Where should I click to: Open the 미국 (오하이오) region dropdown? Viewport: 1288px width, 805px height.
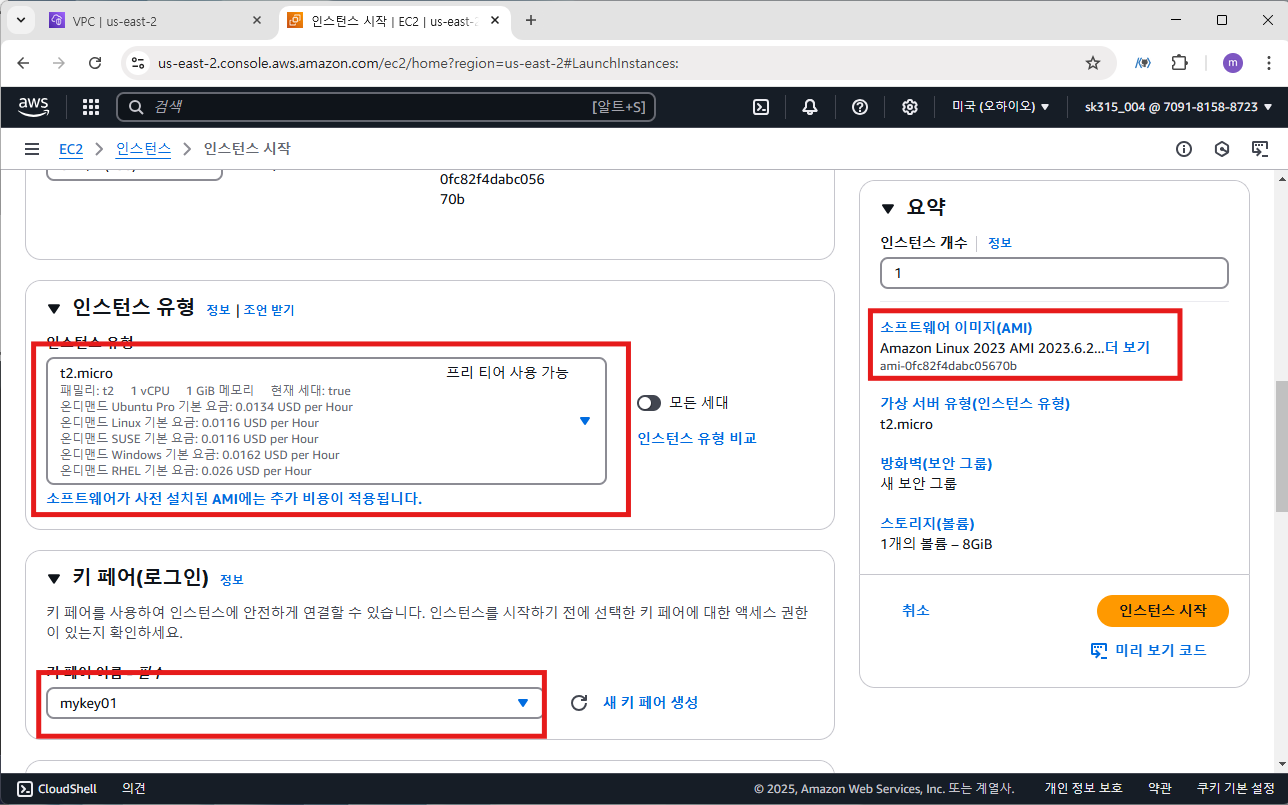click(x=1000, y=107)
